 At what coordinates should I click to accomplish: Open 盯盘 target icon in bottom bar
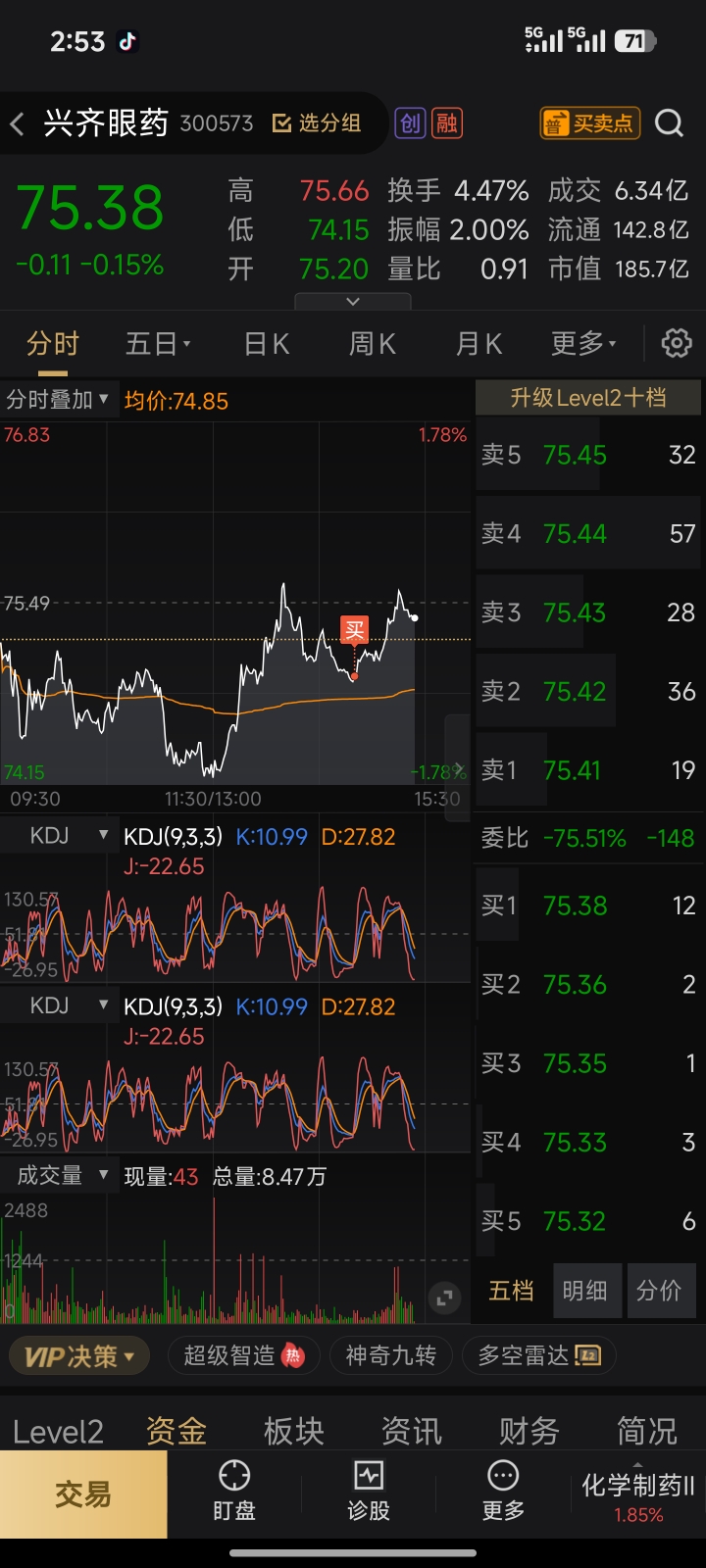234,1493
